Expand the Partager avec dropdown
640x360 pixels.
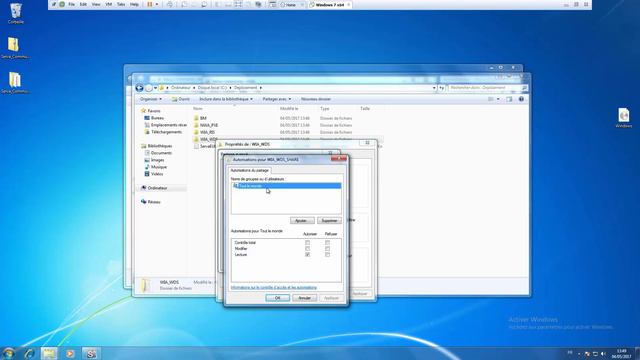277,99
